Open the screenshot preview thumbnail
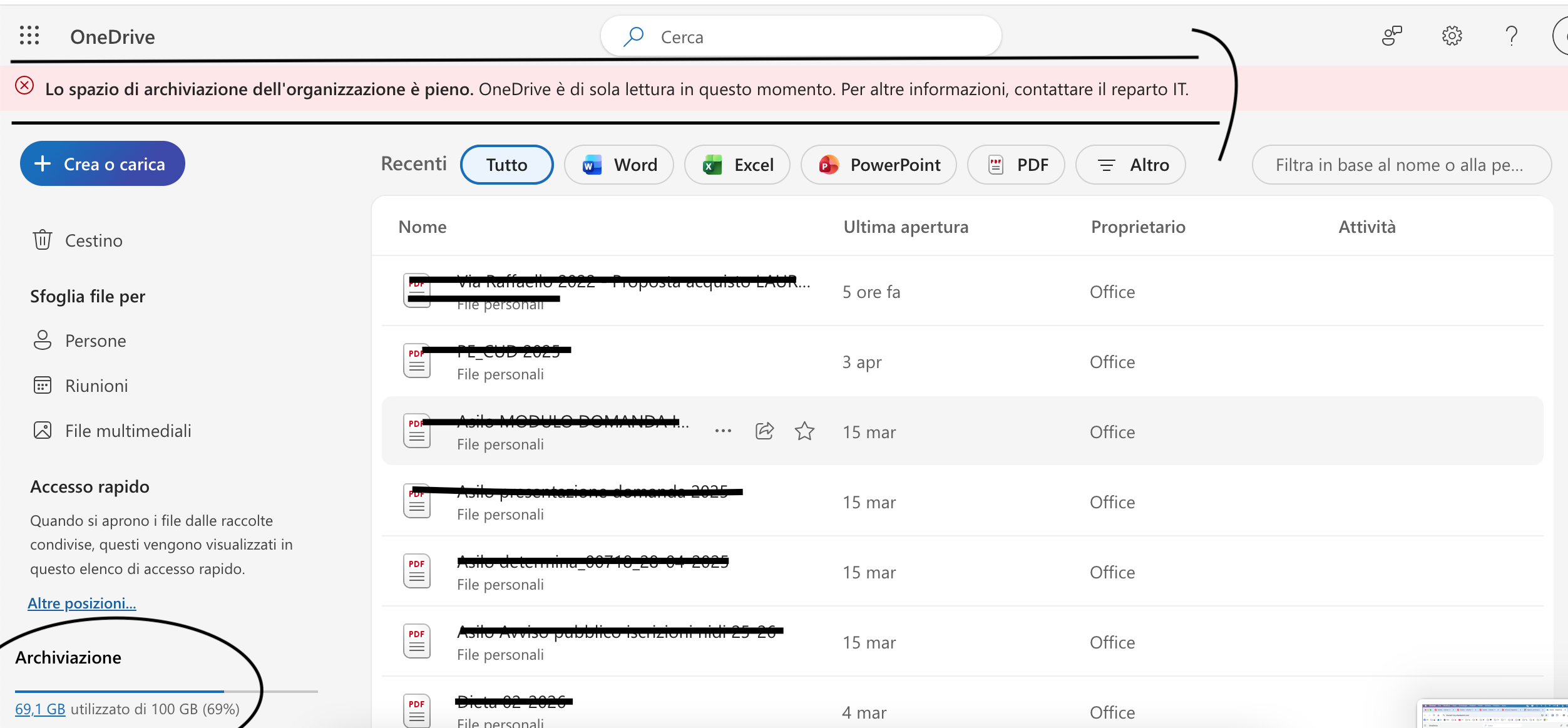1568x728 pixels. click(x=1493, y=714)
